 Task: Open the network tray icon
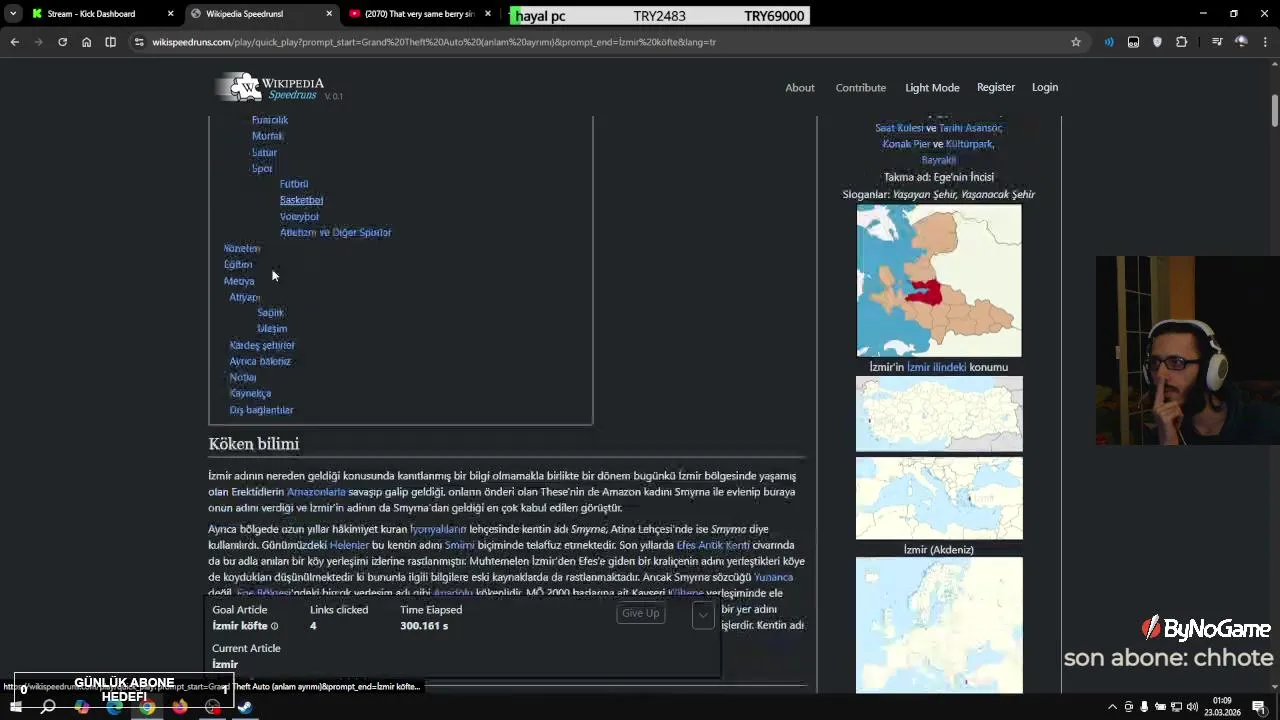(x=1175, y=707)
